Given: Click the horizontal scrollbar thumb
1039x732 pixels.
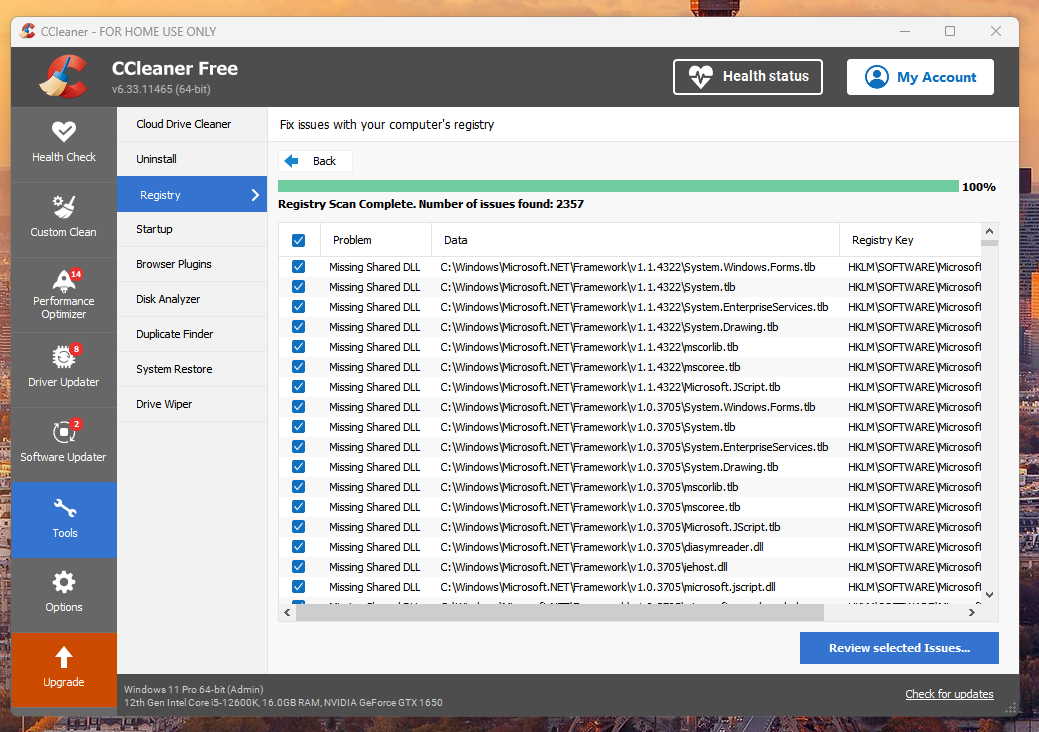Looking at the screenshot, I should (559, 613).
